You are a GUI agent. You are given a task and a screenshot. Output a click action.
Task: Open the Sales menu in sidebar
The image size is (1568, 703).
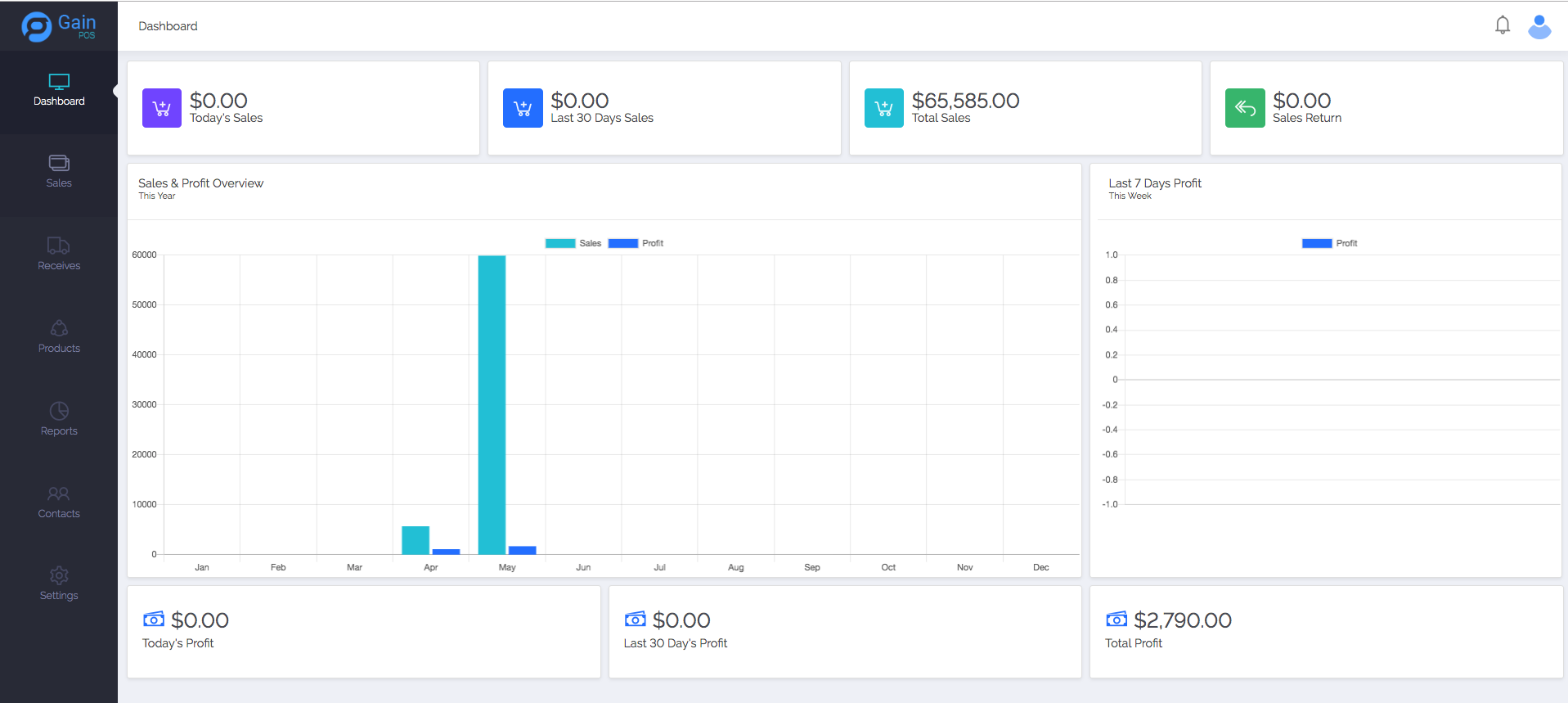[59, 172]
